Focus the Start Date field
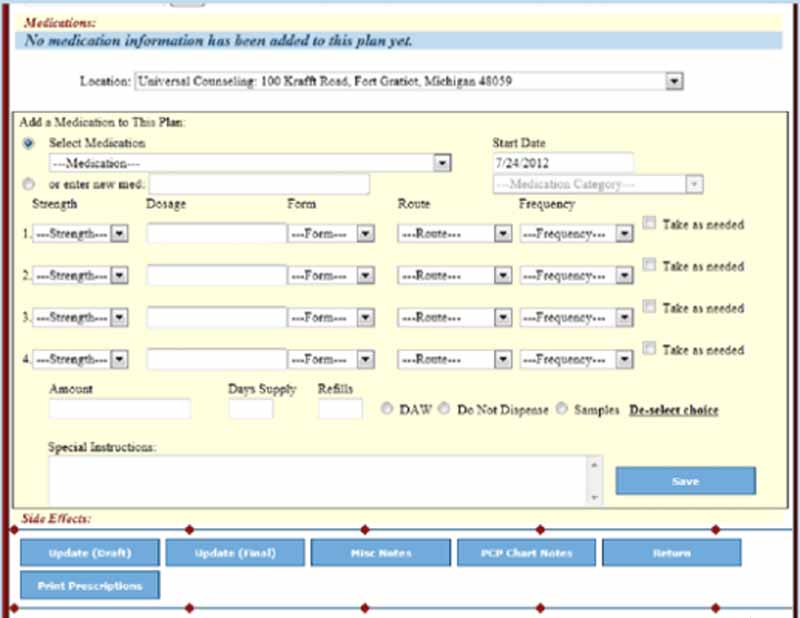 [x=563, y=163]
